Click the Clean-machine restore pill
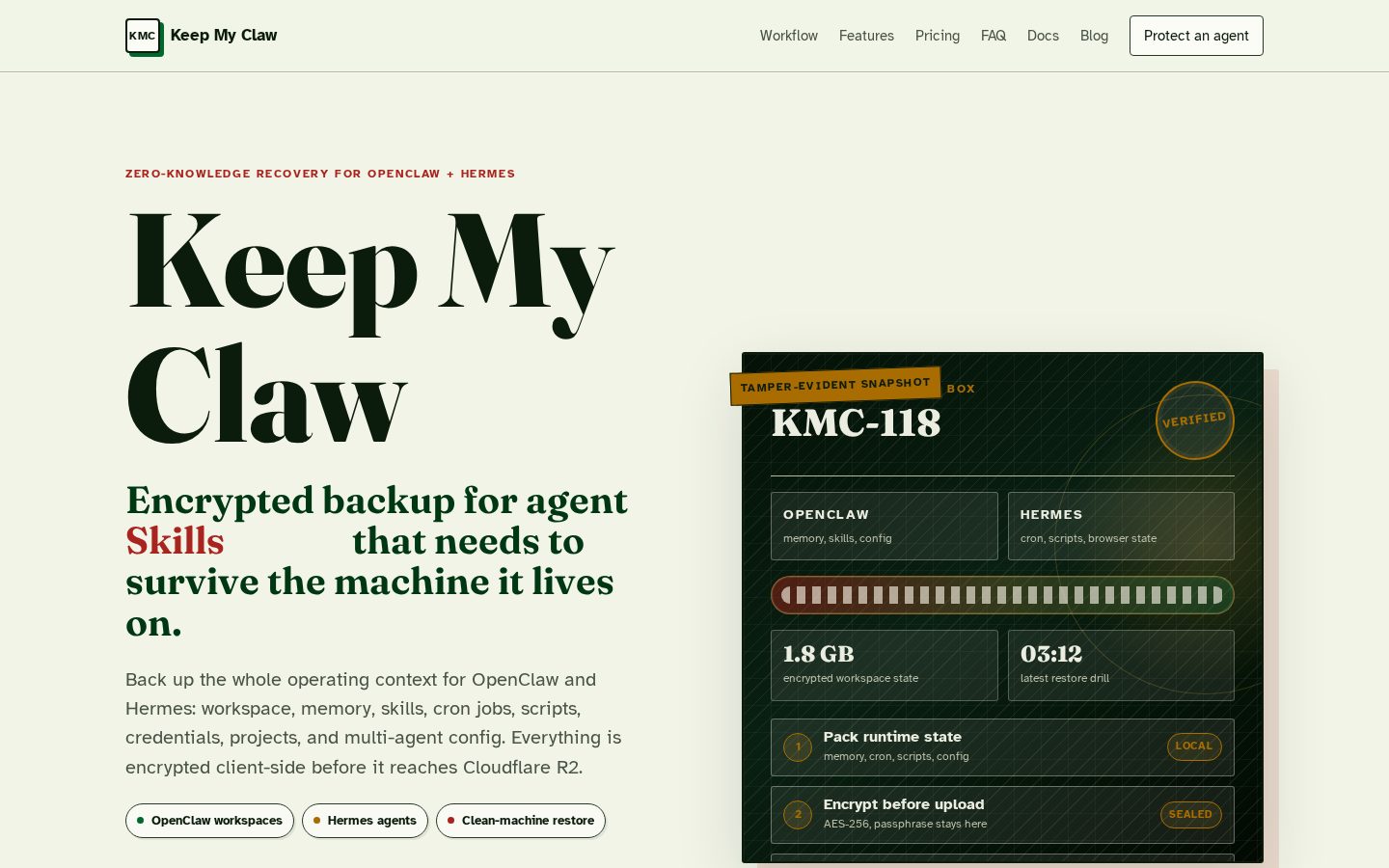1389x868 pixels. pos(521,821)
